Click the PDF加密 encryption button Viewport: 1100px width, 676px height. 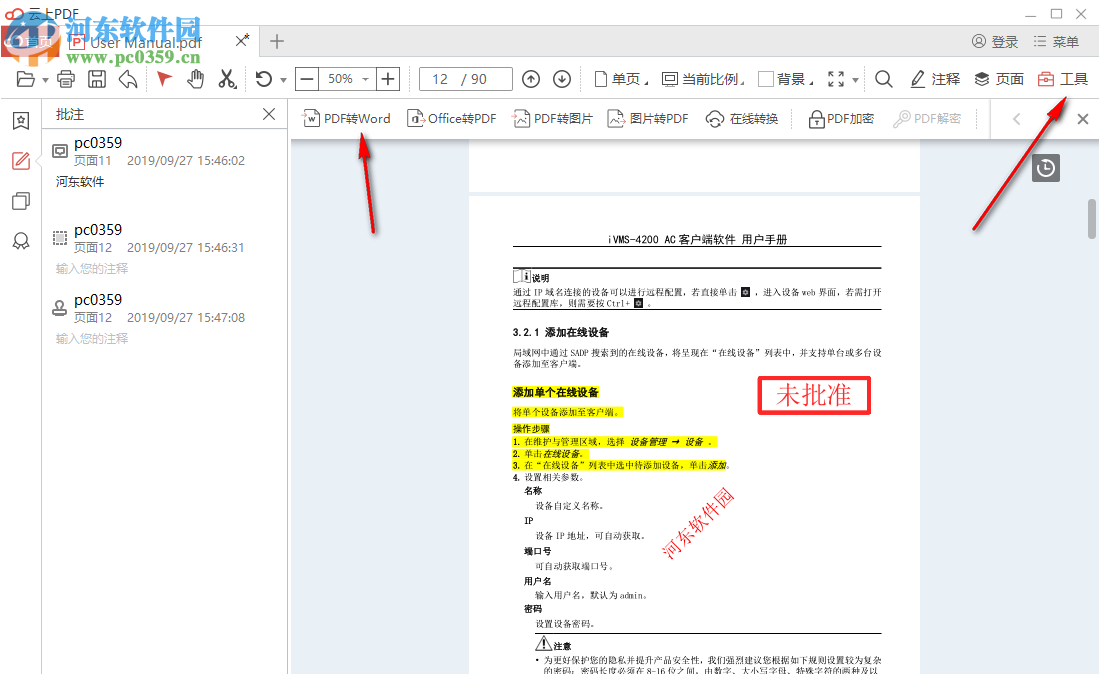pos(843,118)
